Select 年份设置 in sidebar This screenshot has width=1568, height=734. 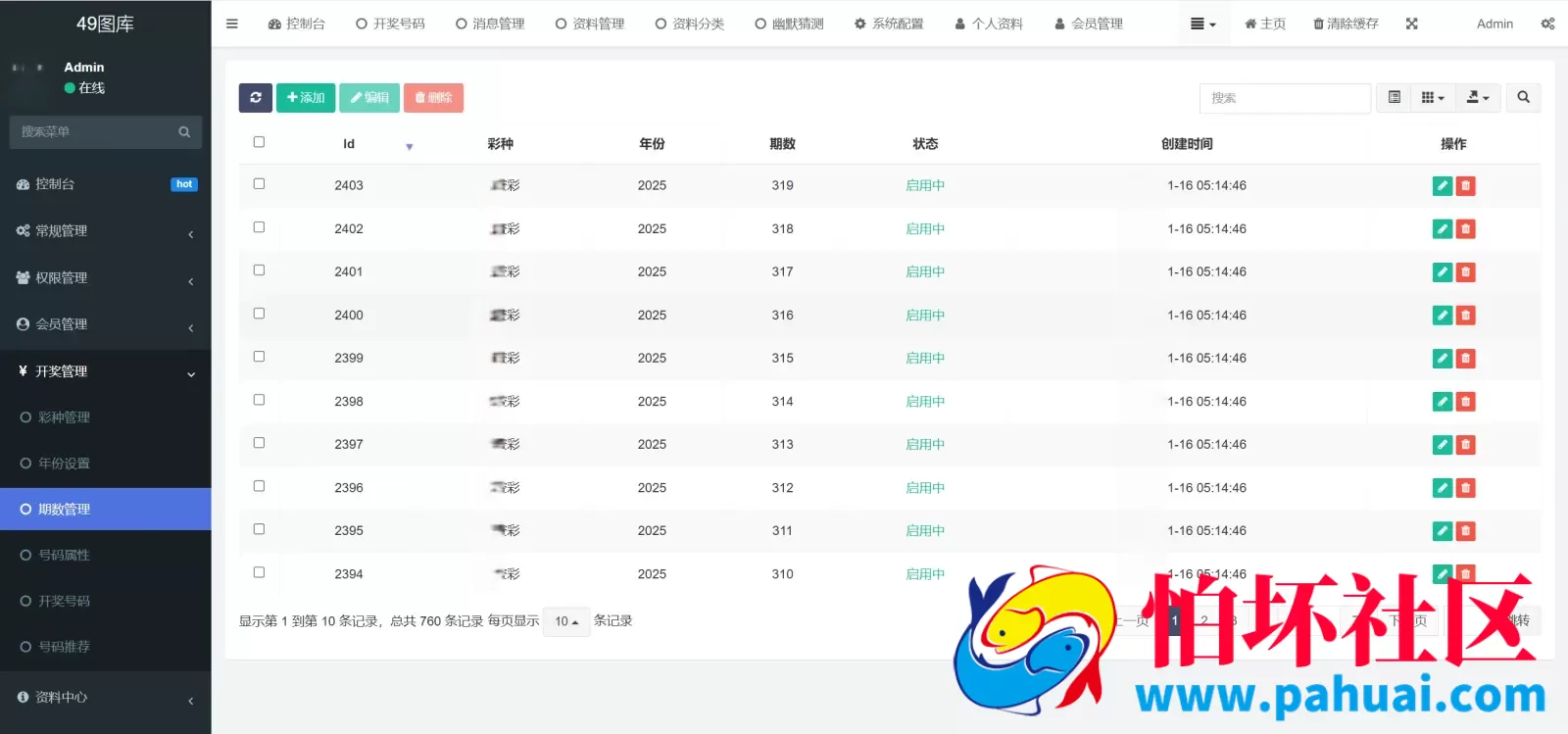point(106,464)
